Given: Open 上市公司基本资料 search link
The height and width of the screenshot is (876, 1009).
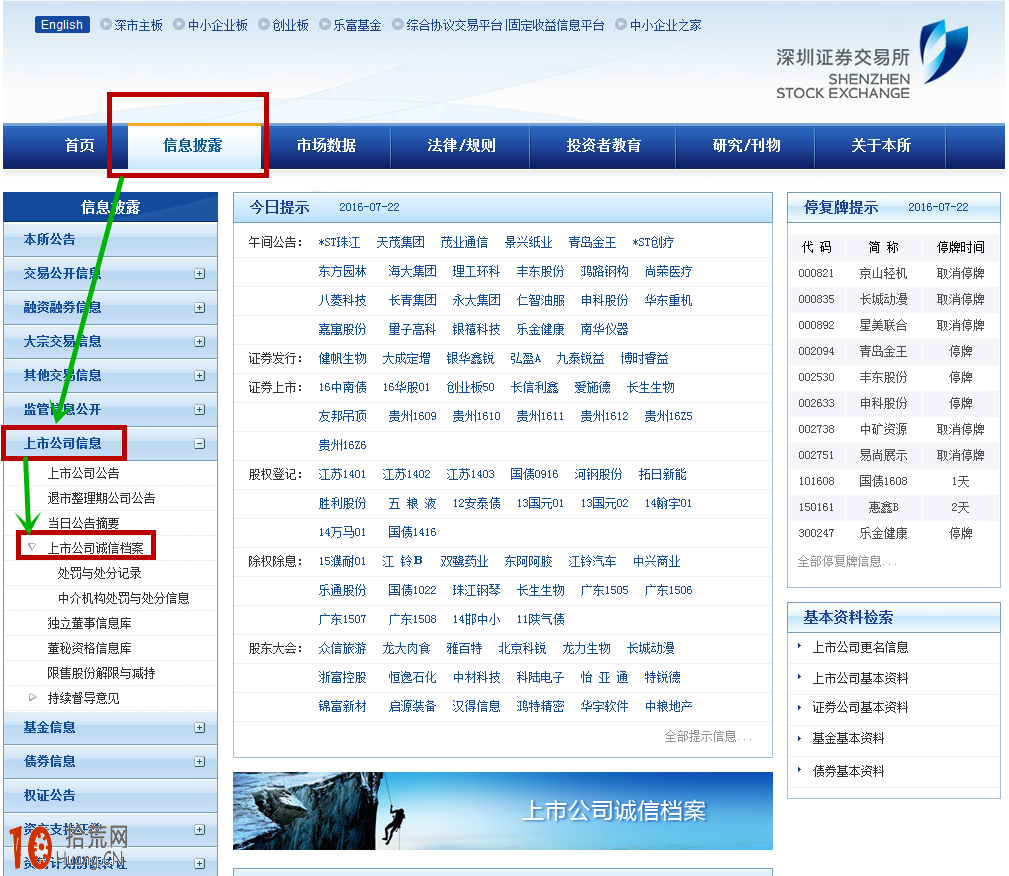Looking at the screenshot, I should pyautogui.click(x=860, y=678).
